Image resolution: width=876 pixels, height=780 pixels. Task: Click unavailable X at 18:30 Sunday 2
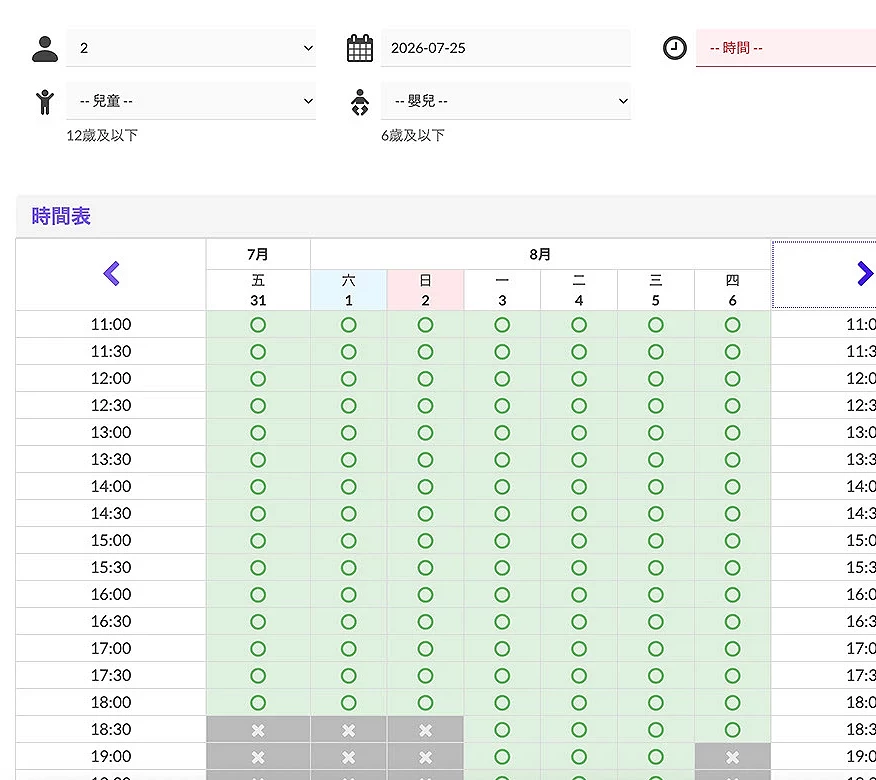click(425, 730)
